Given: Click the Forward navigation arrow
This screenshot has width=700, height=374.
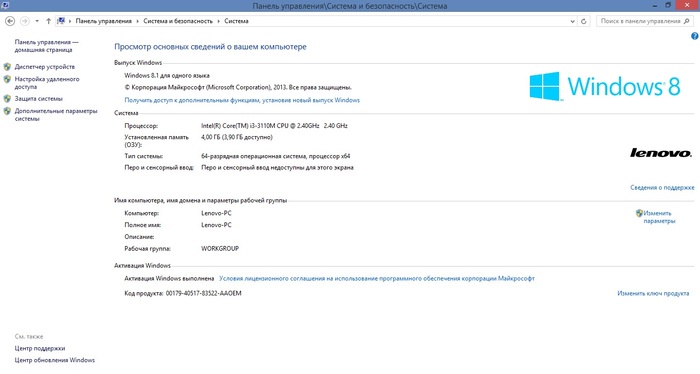Looking at the screenshot, I should pos(25,21).
